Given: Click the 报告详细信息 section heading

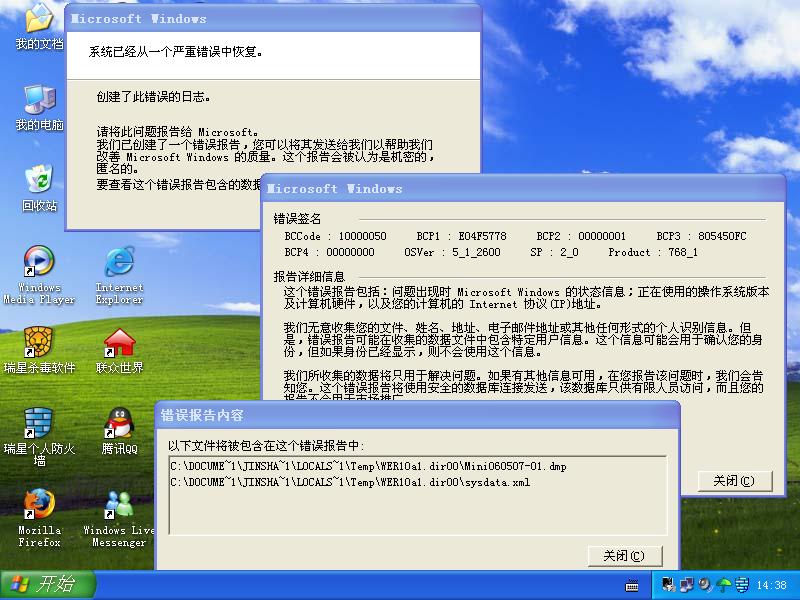Looking at the screenshot, I should tap(309, 277).
